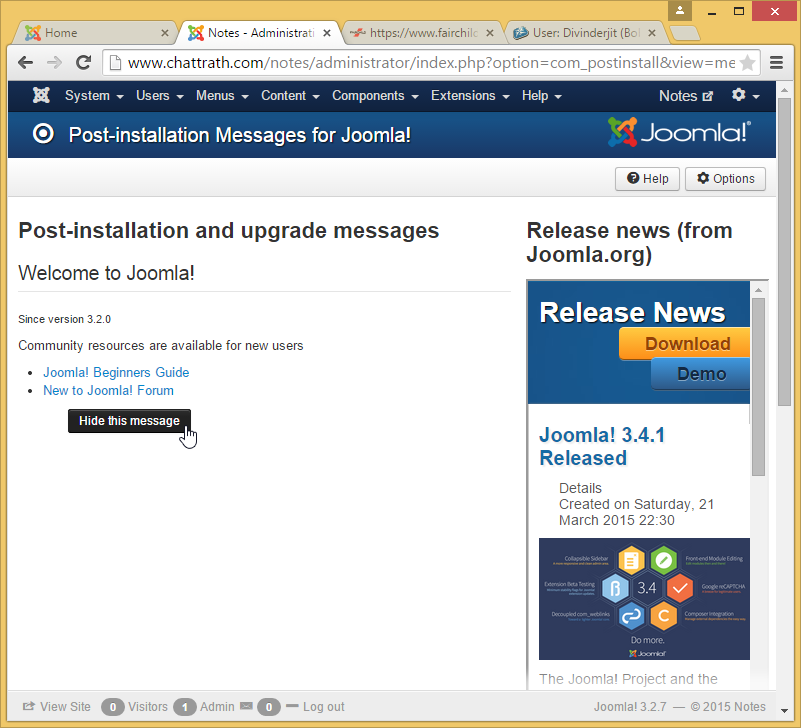Expand the System dropdown menu
The width and height of the screenshot is (801, 728).
[94, 96]
